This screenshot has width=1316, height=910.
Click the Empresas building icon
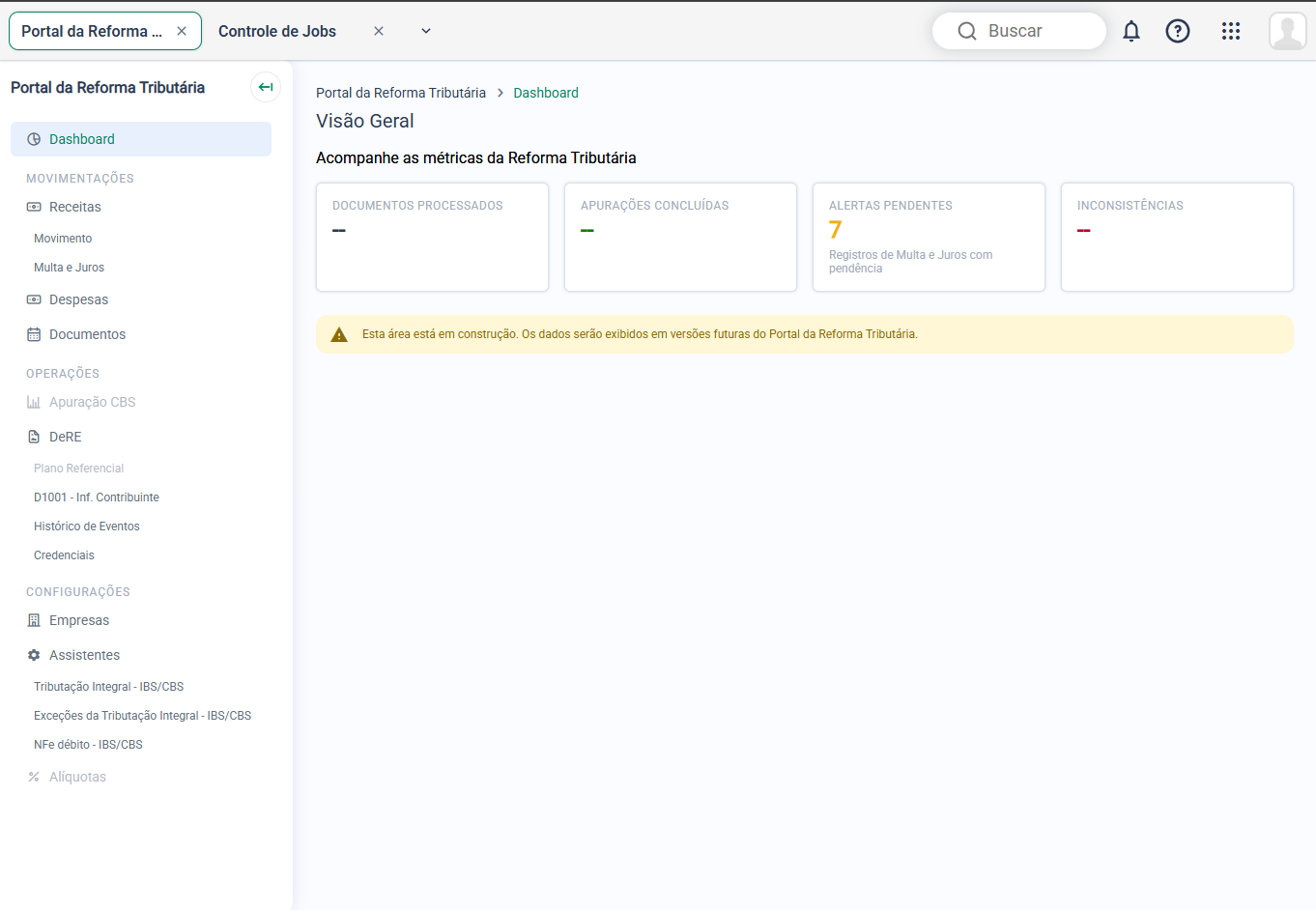(x=34, y=620)
